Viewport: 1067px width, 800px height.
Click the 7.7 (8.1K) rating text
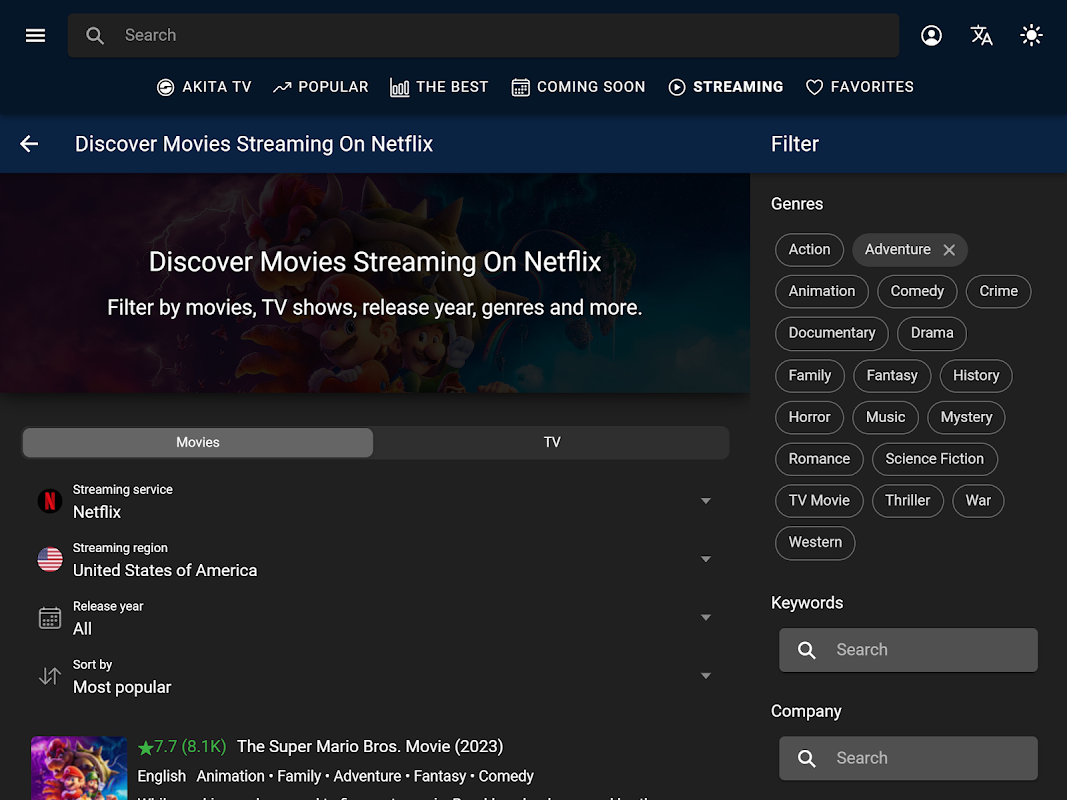[x=190, y=747]
